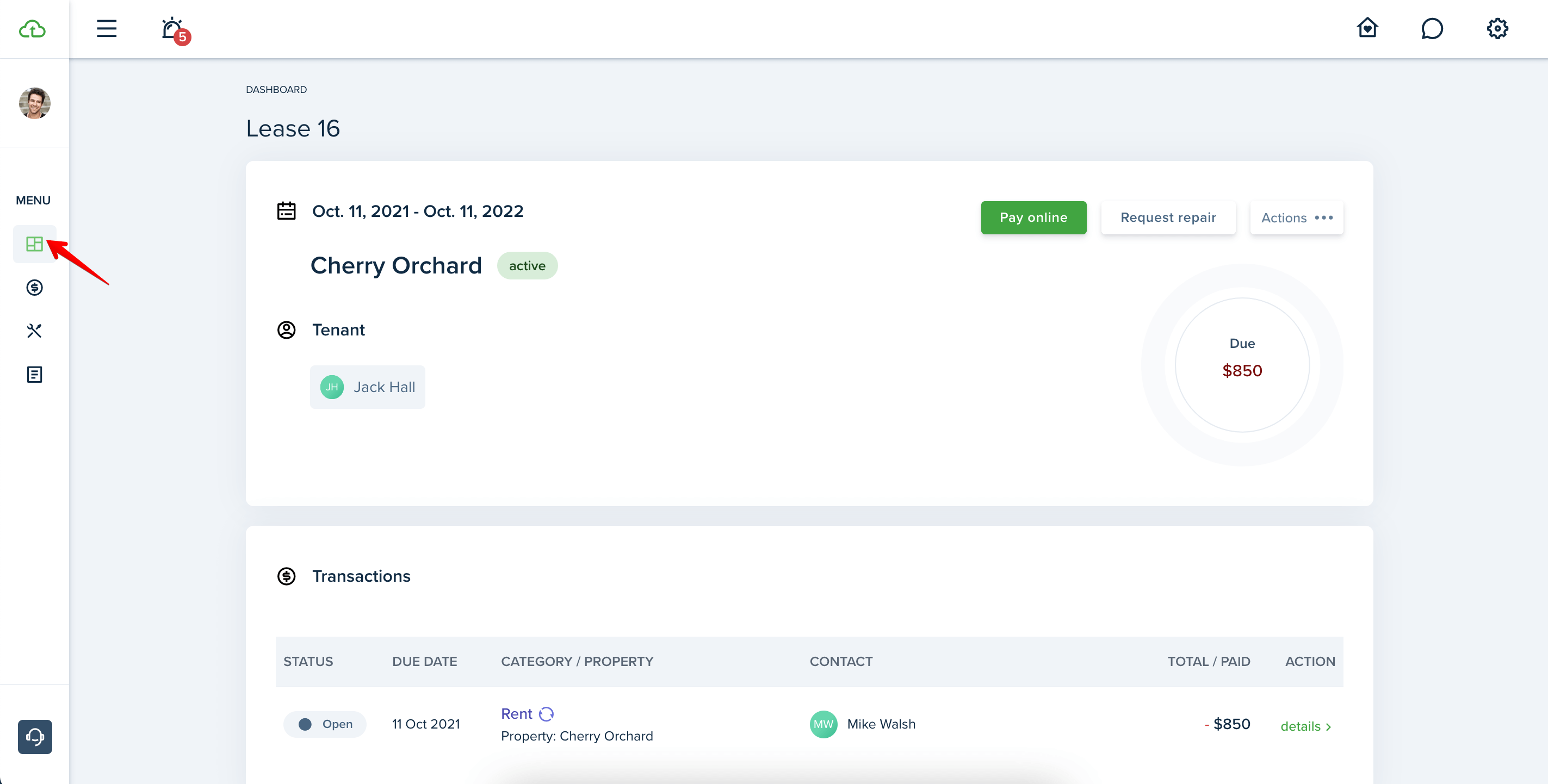Viewport: 1548px width, 784px height.
Task: Open the details link for Rent transaction
Action: (1306, 726)
